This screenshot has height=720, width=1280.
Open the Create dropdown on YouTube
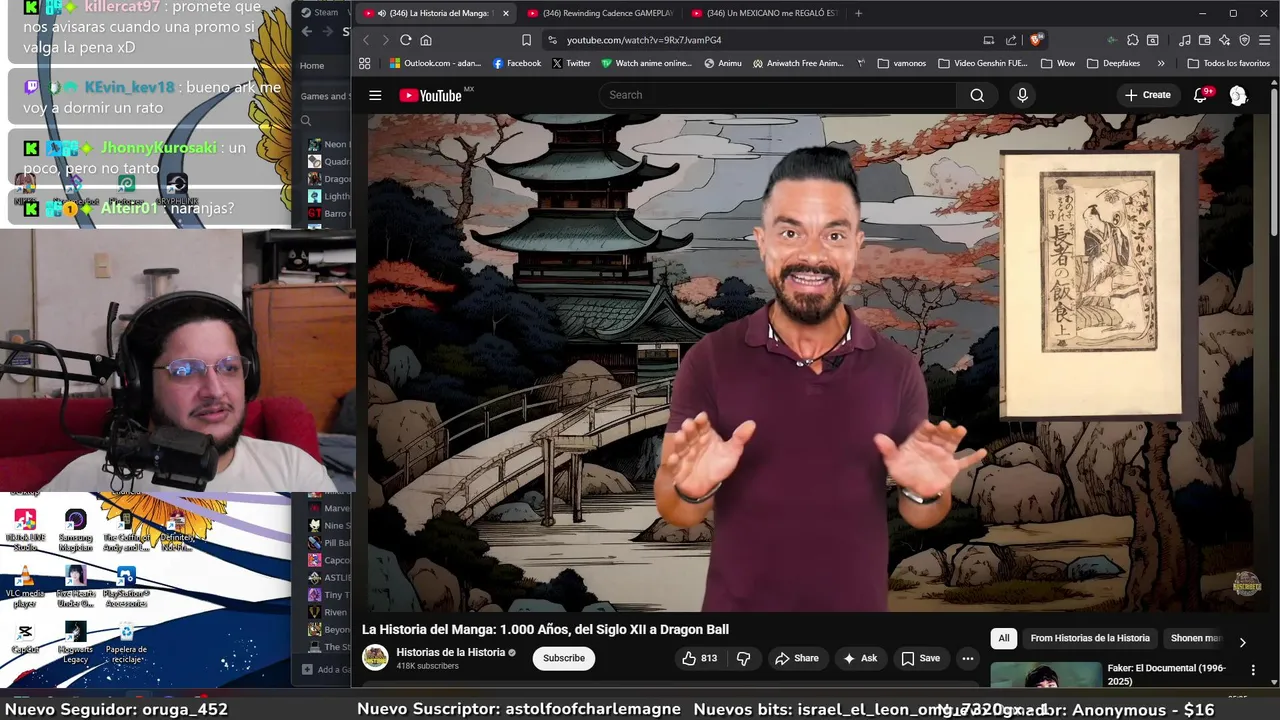[x=1147, y=95]
